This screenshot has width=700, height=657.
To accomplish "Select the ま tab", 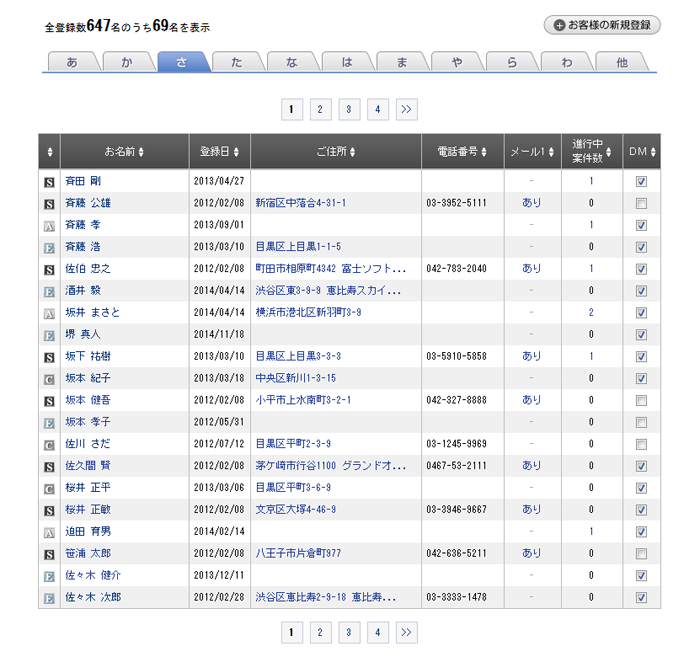I will (x=401, y=62).
